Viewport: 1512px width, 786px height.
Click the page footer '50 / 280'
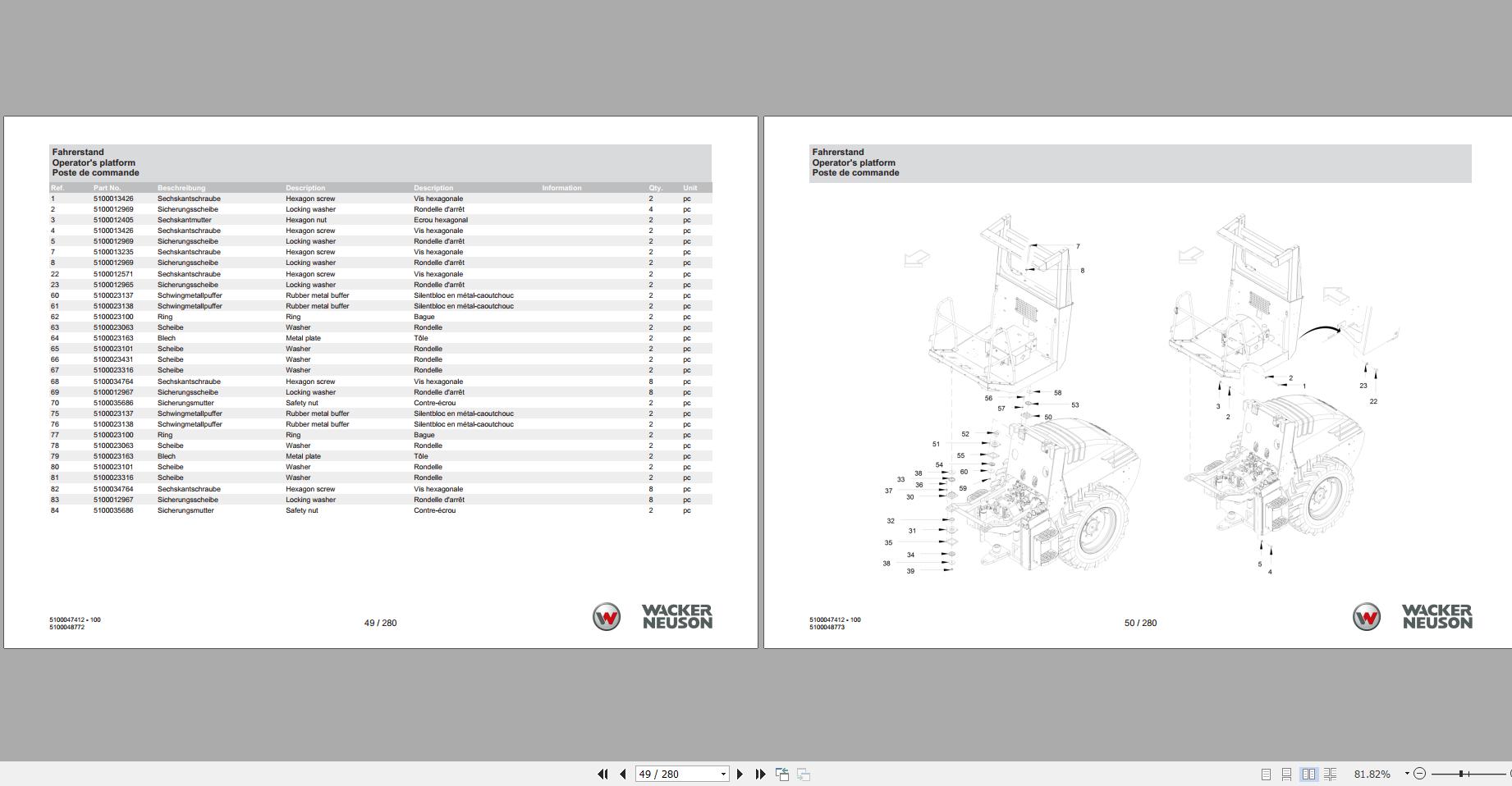(1140, 623)
